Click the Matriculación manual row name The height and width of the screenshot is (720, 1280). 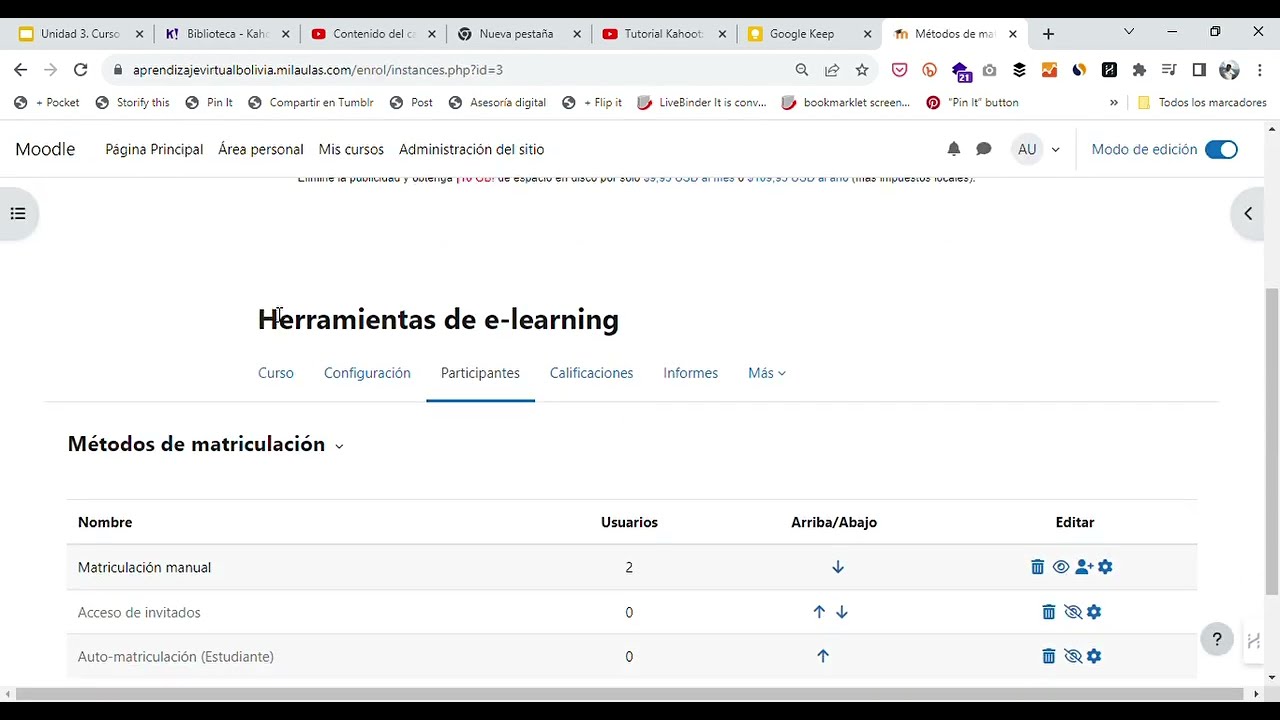(144, 567)
